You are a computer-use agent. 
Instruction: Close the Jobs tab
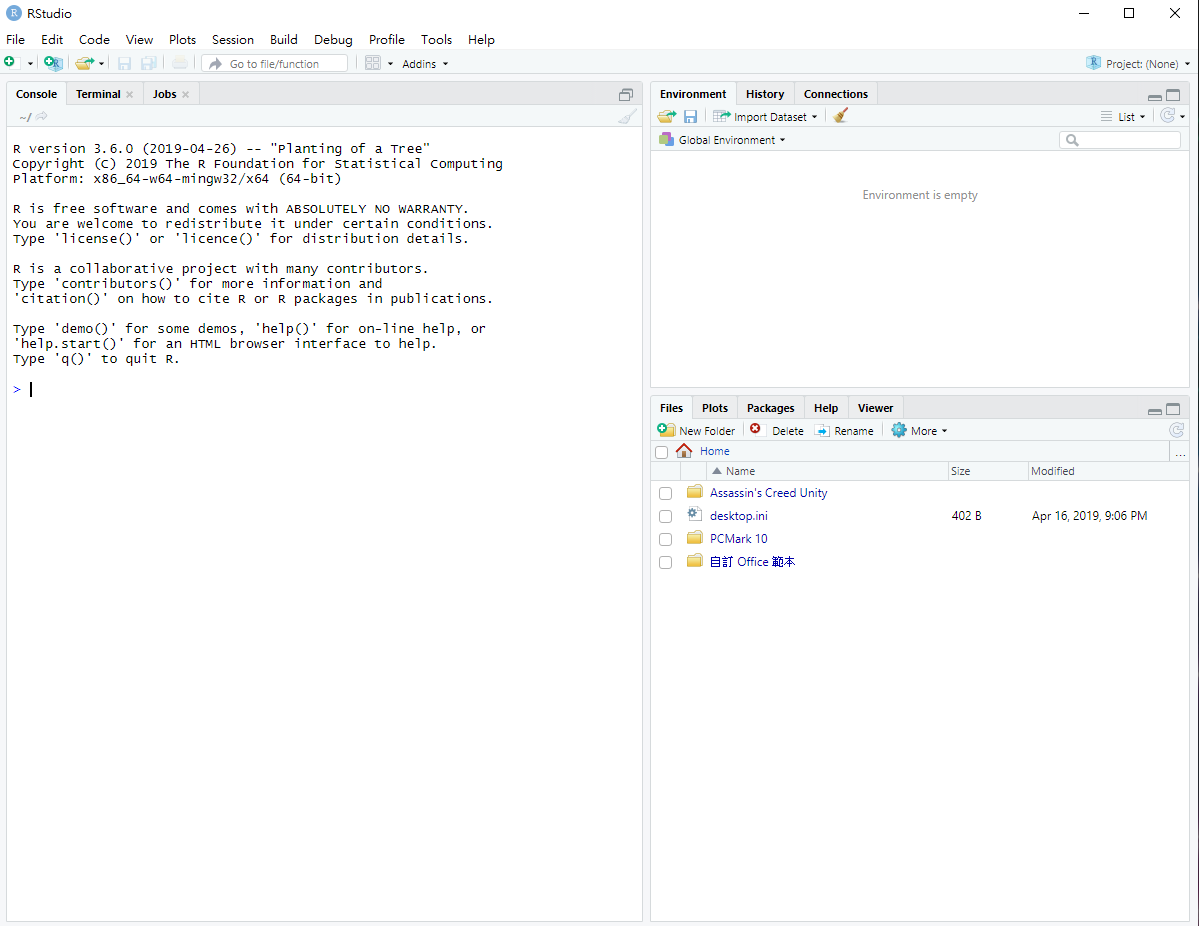[x=185, y=94]
